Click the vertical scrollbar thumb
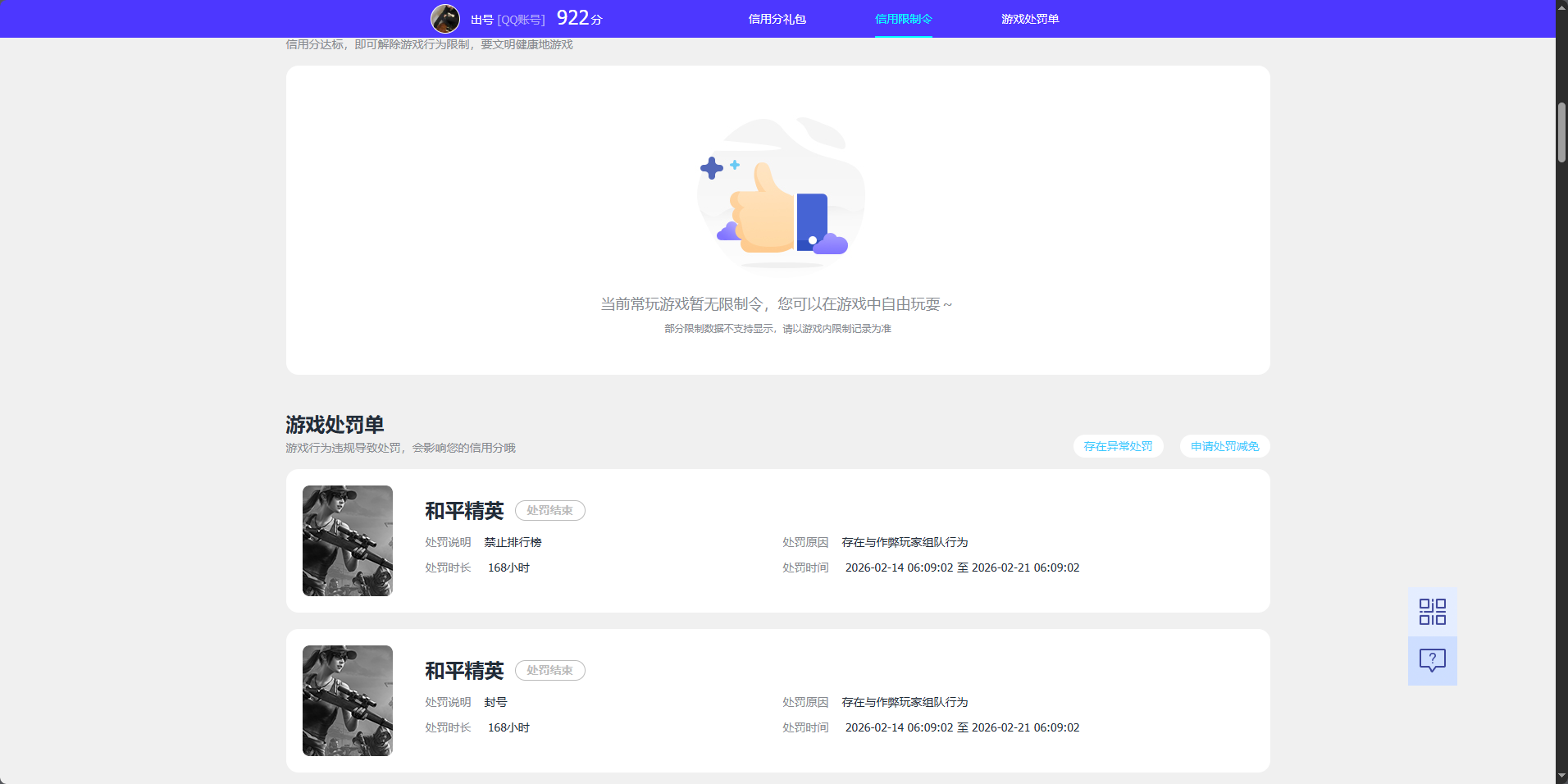 [x=1561, y=133]
